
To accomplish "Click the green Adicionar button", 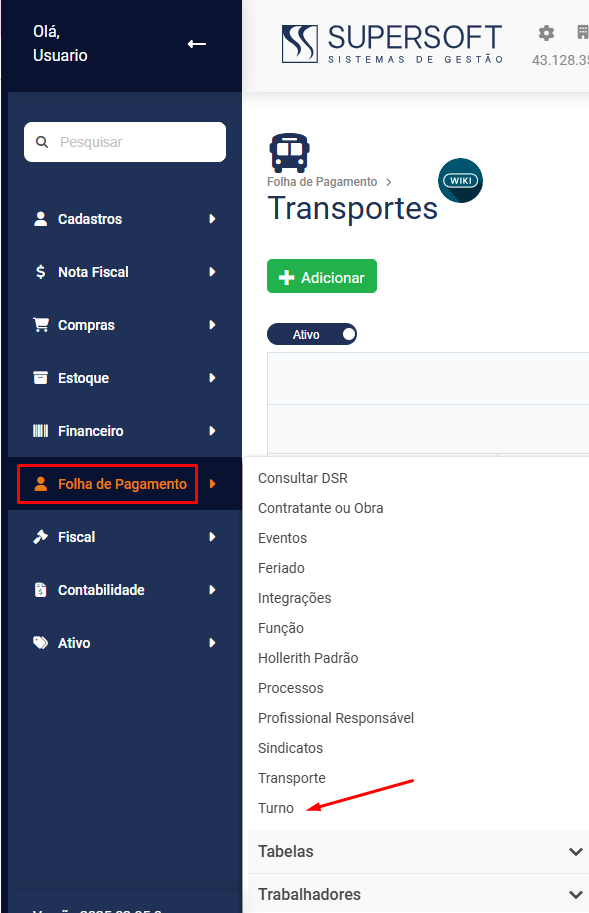I will [x=322, y=276].
